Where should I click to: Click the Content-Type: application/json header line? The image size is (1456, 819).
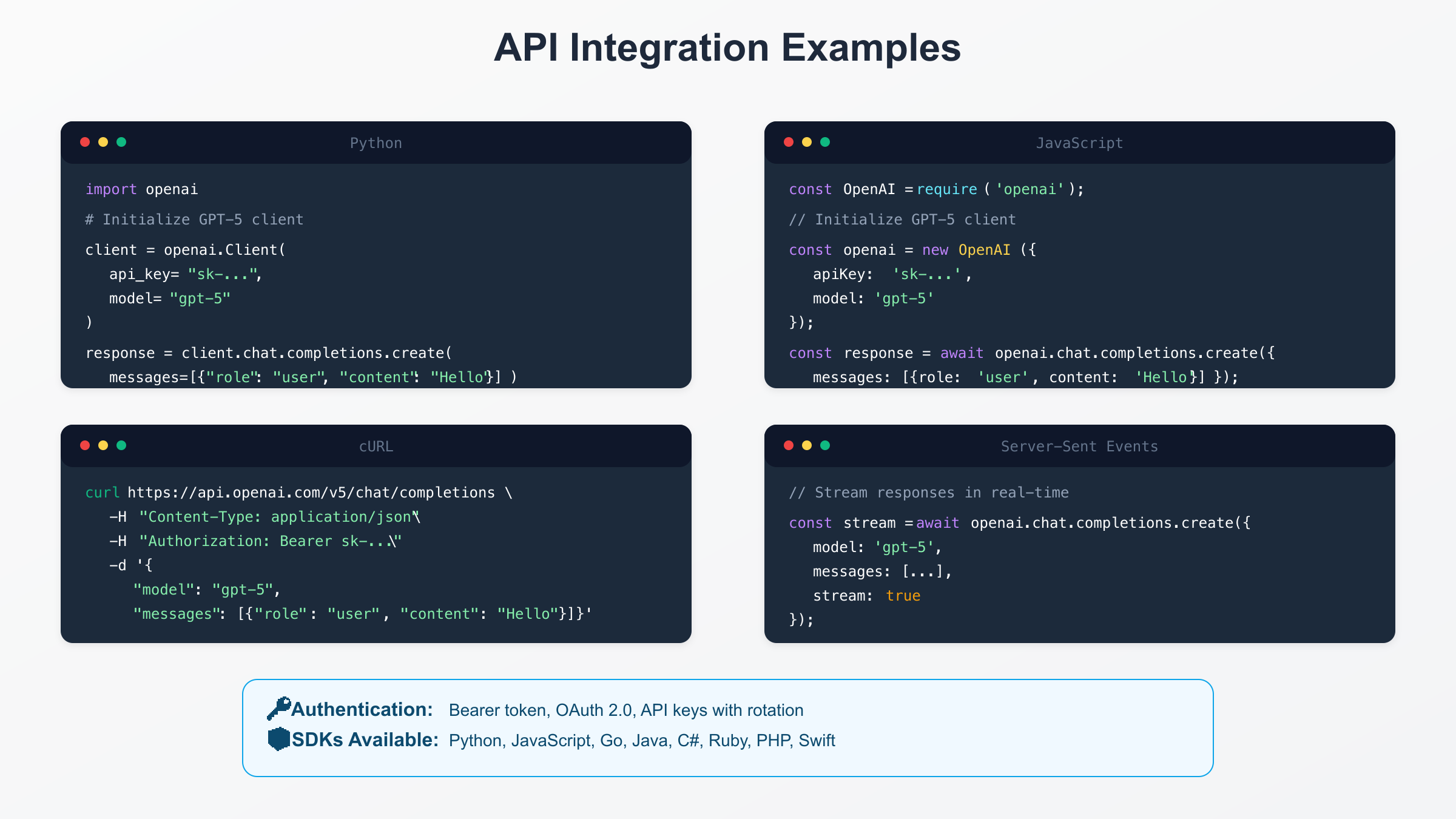[265, 517]
